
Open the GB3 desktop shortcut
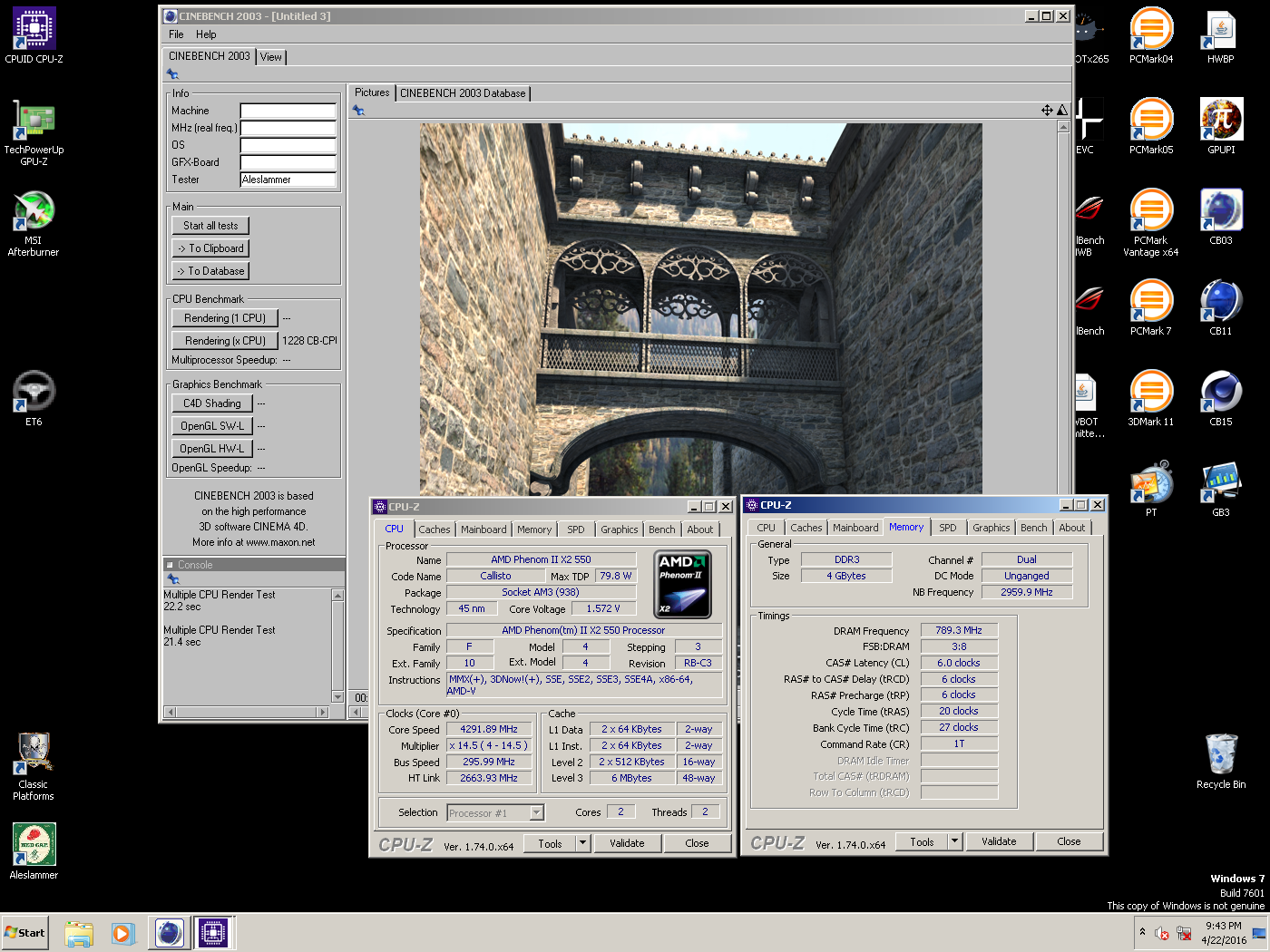tap(1221, 489)
